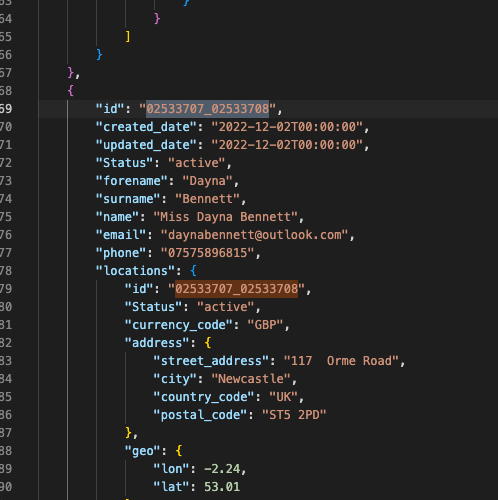
Task: Click the top-level "Status" key on line 72
Action: point(125,163)
